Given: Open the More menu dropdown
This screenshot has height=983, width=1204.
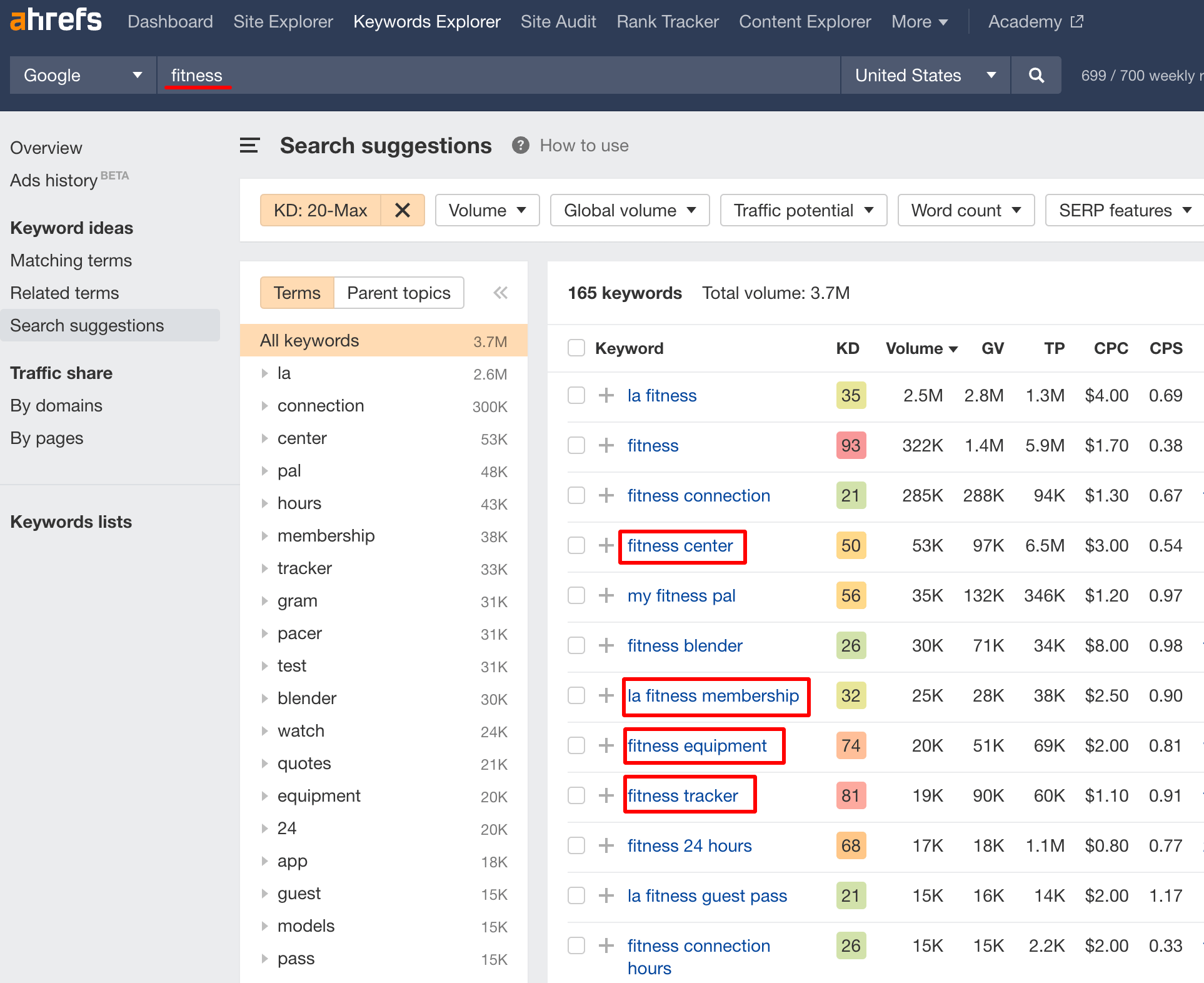Looking at the screenshot, I should [x=920, y=21].
